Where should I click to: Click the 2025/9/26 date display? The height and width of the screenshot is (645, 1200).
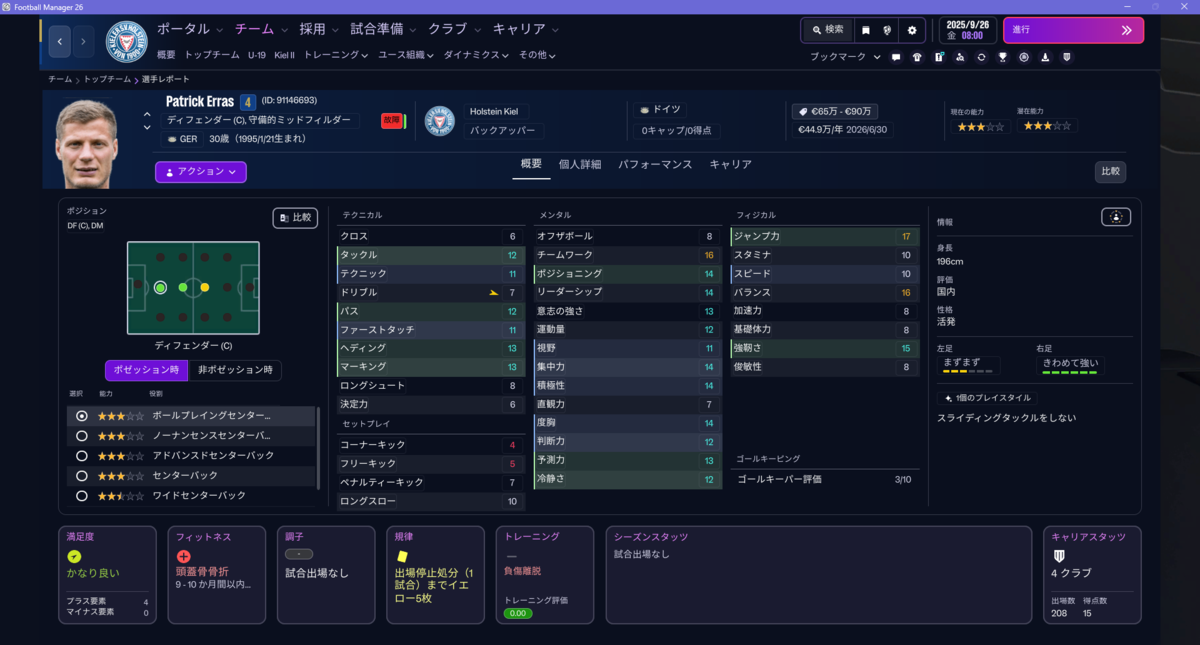tap(968, 30)
